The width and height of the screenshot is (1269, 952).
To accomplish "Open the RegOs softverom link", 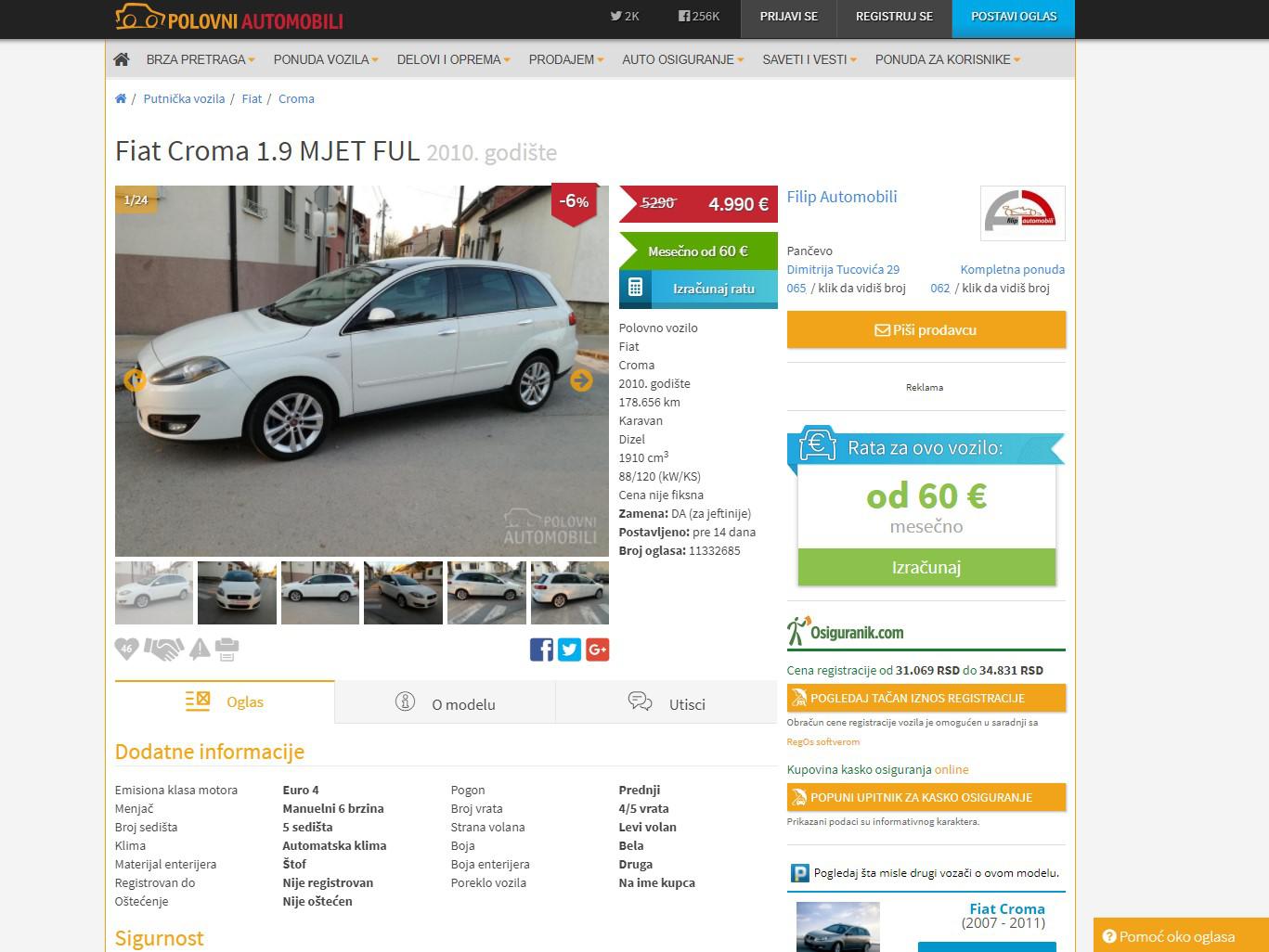I will point(823,741).
